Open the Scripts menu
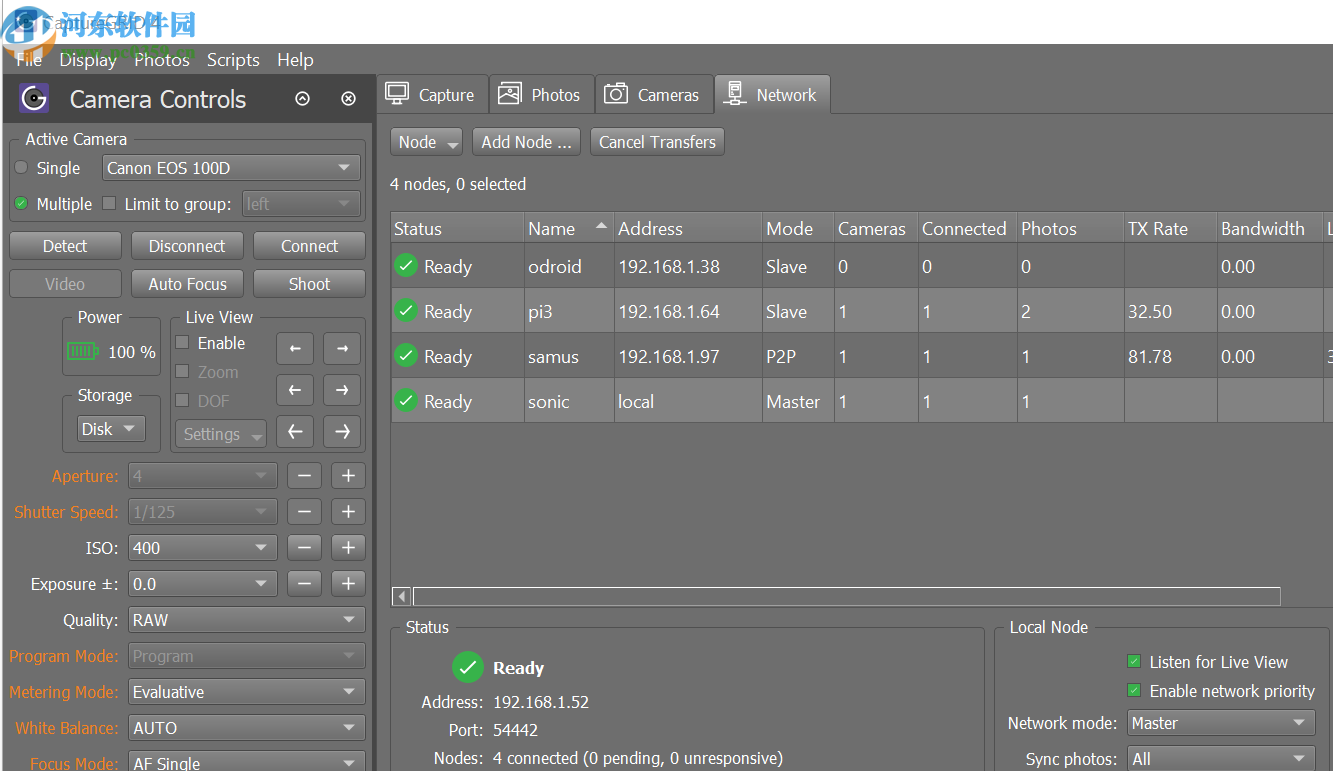 pyautogui.click(x=233, y=60)
